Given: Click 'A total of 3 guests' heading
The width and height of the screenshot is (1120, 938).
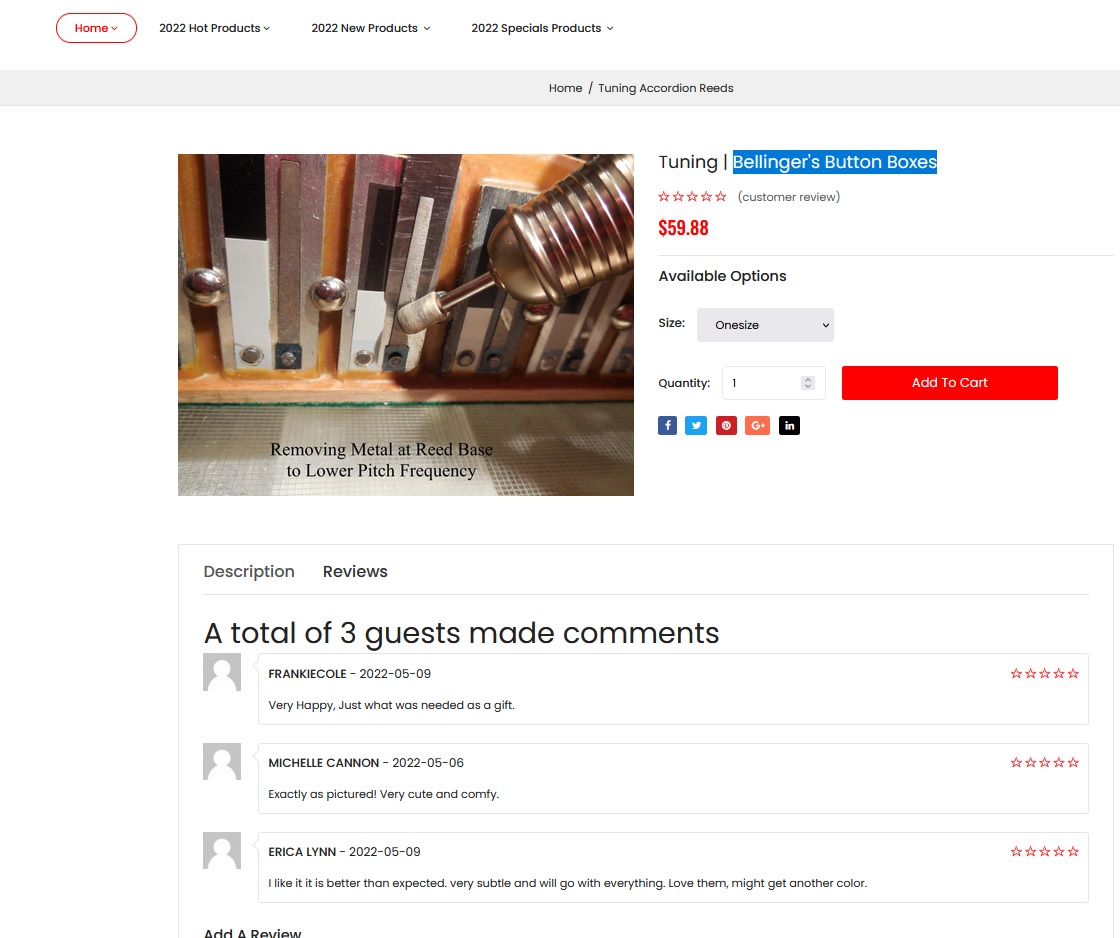Looking at the screenshot, I should (461, 633).
